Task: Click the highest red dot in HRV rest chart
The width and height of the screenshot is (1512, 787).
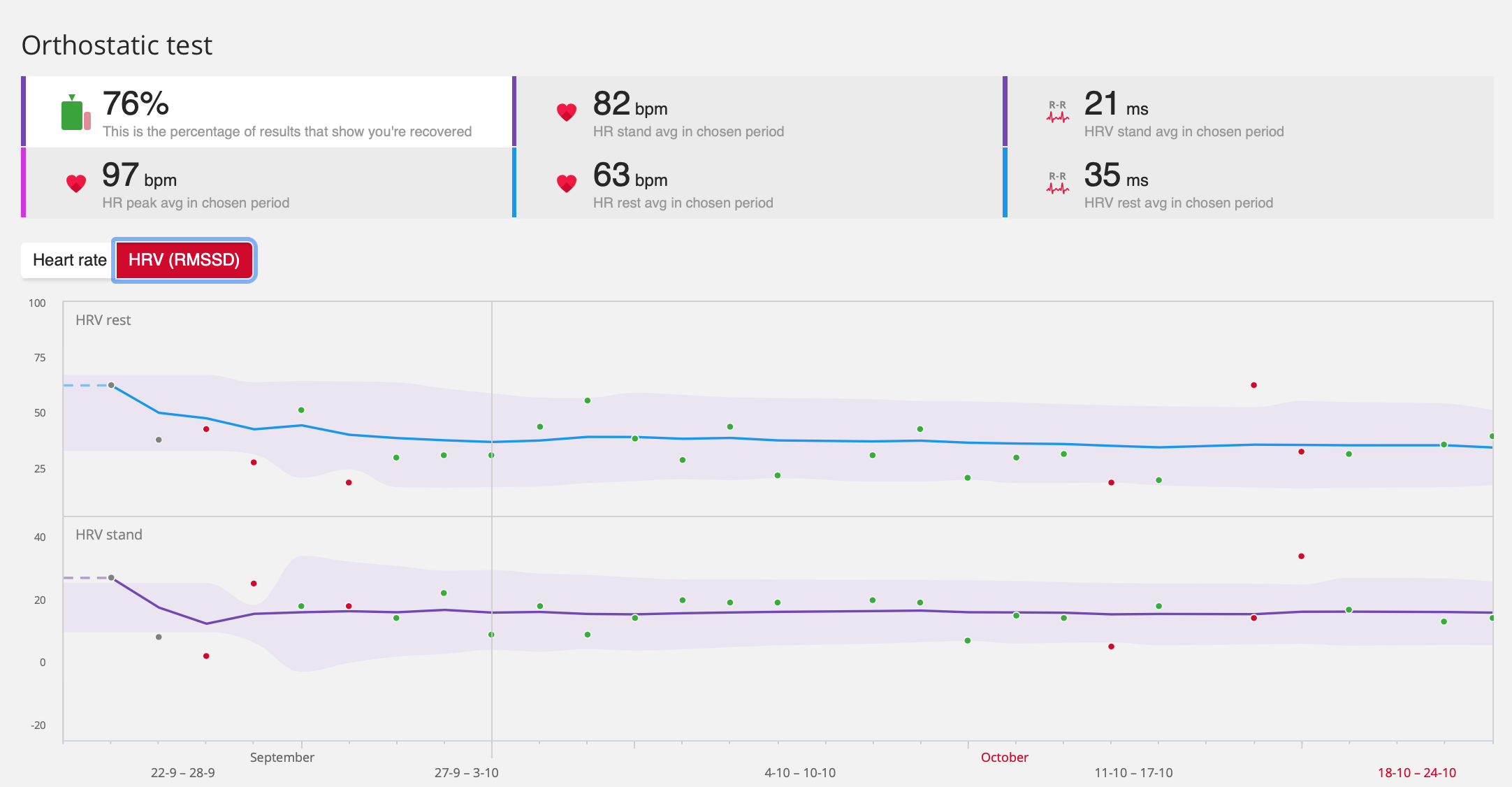Action: coord(1253,385)
